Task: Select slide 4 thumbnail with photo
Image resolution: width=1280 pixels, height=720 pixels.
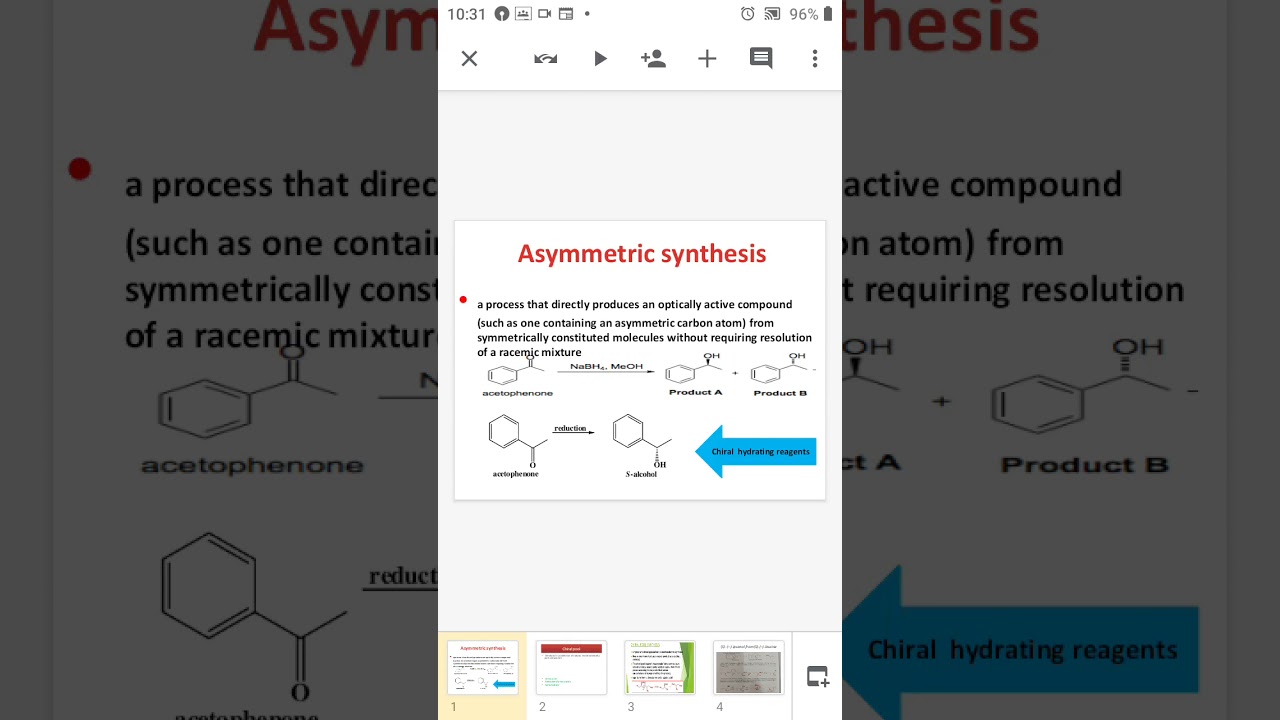Action: [x=748, y=667]
